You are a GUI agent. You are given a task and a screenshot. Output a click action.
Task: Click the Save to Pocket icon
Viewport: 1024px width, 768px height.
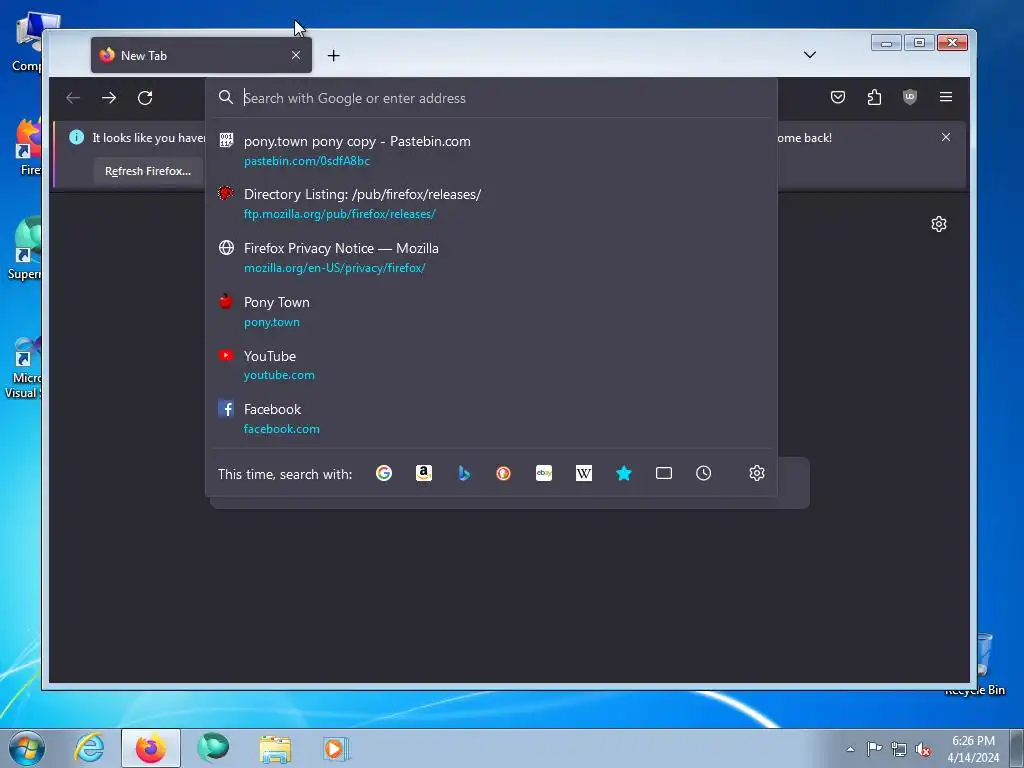tap(838, 97)
